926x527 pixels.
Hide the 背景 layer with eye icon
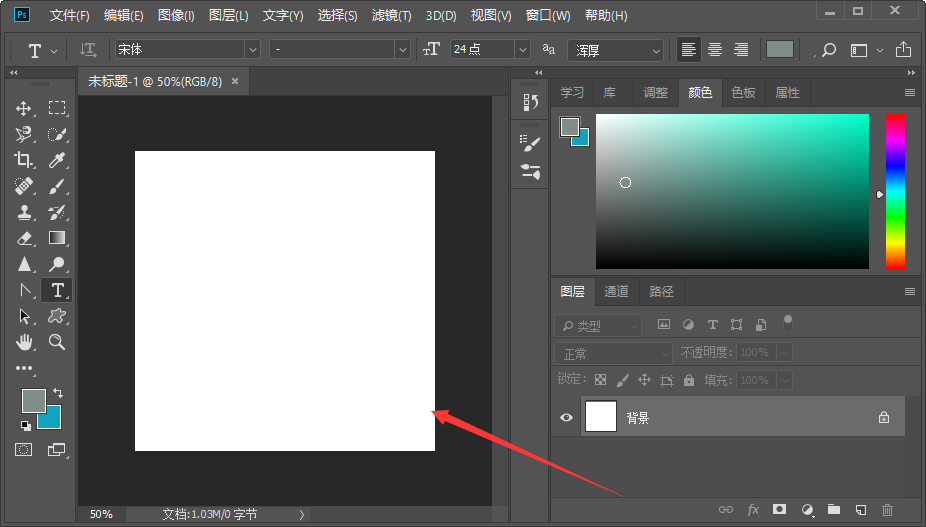pyautogui.click(x=566, y=417)
